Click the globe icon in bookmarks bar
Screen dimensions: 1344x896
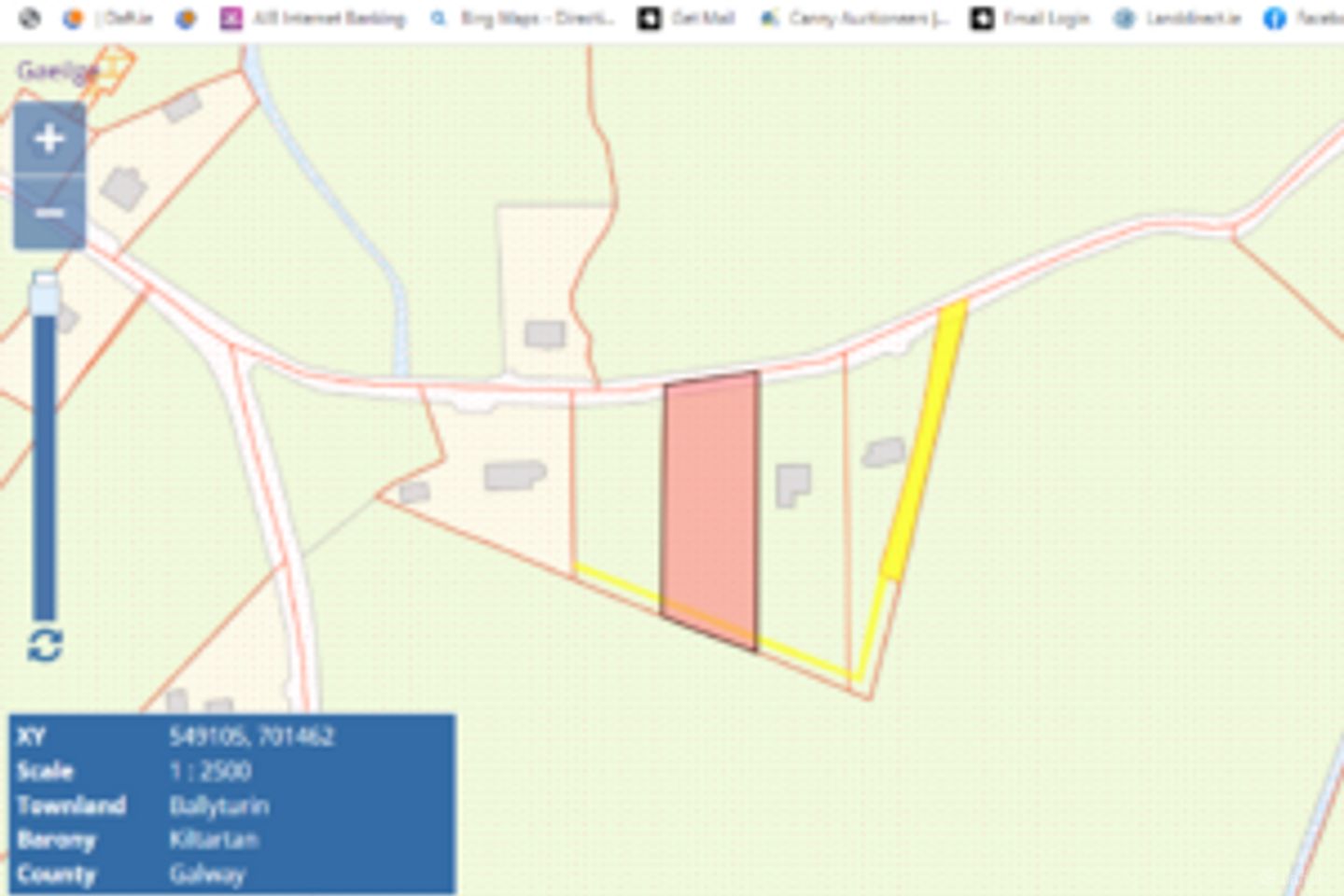pyautogui.click(x=30, y=19)
